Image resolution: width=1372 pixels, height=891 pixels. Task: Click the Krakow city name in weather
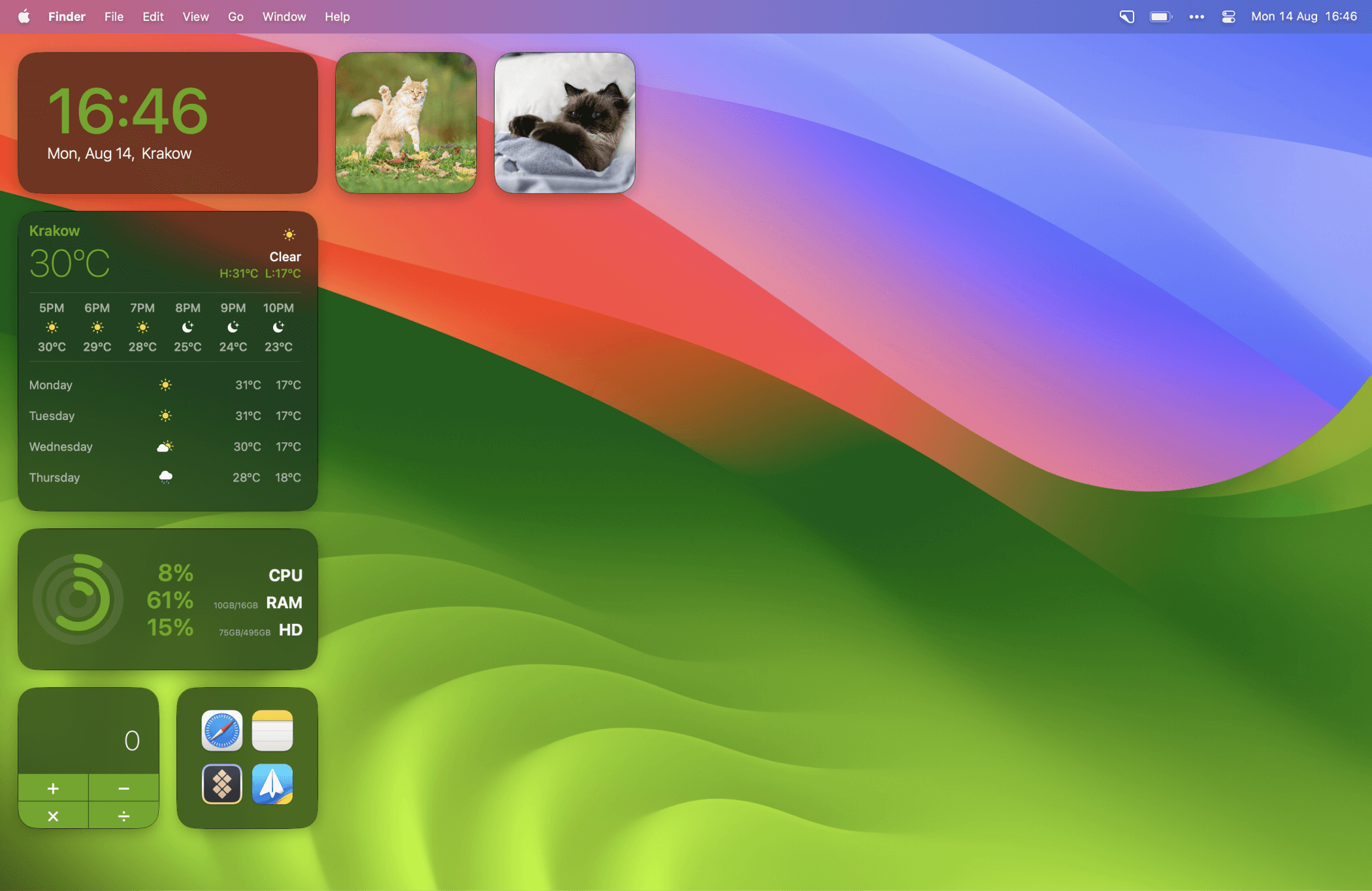[x=54, y=231]
